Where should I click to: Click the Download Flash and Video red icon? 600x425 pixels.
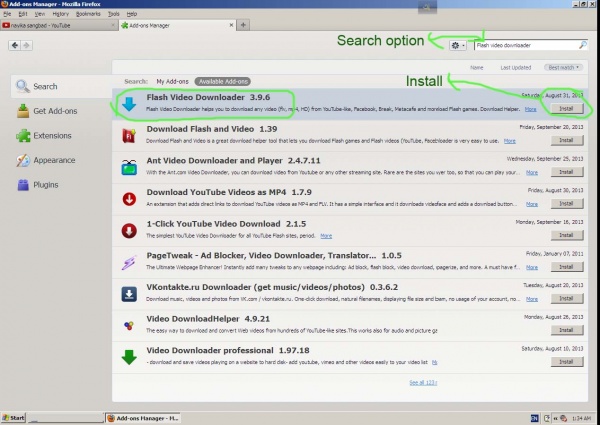pos(129,136)
